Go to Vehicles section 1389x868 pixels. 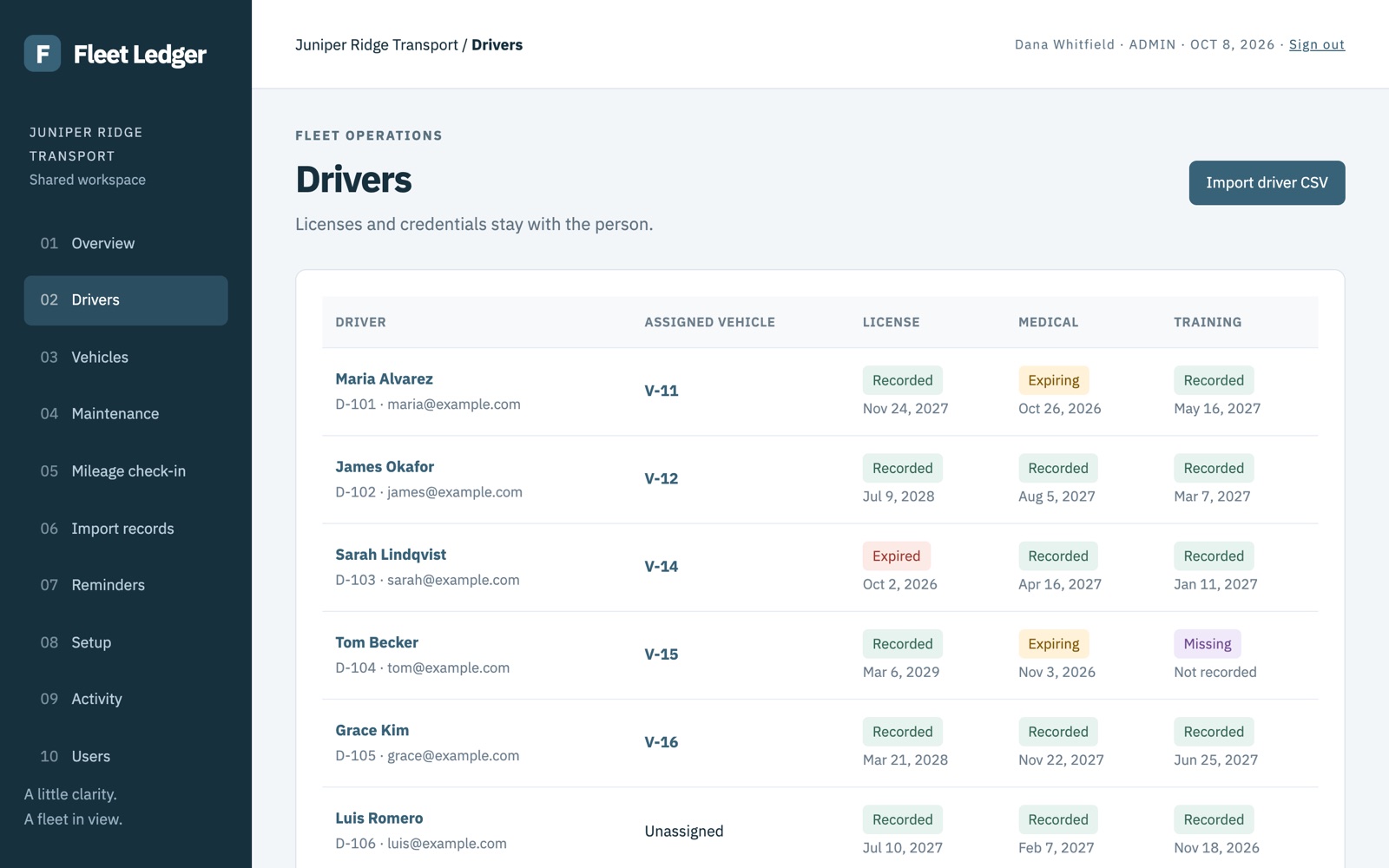click(x=126, y=358)
